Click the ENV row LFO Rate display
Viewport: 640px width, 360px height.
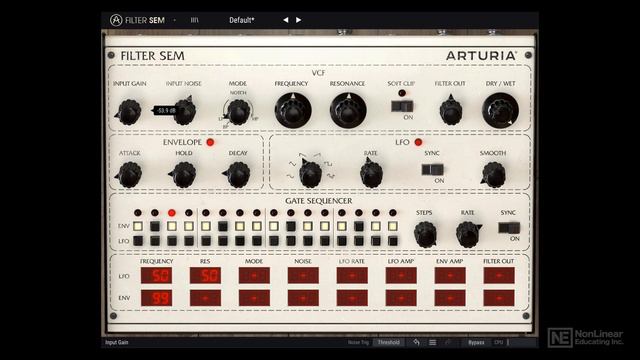[x=352, y=298]
